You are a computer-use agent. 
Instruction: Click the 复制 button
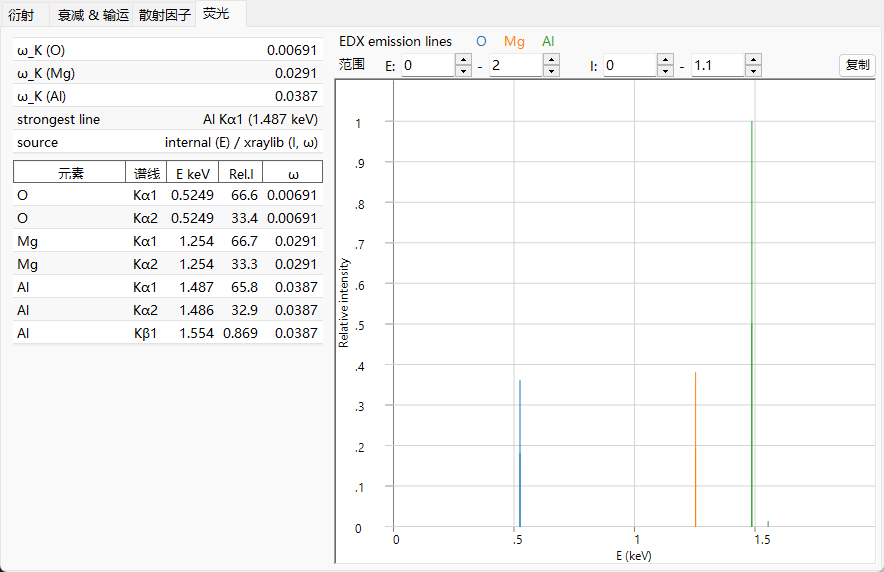click(x=858, y=65)
